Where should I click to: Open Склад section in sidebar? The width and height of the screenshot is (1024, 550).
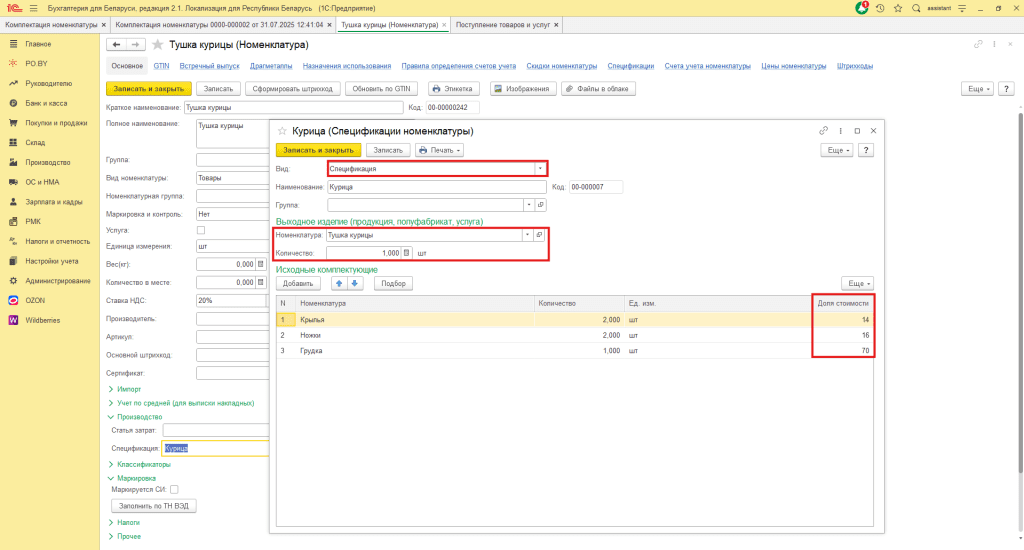(35, 142)
